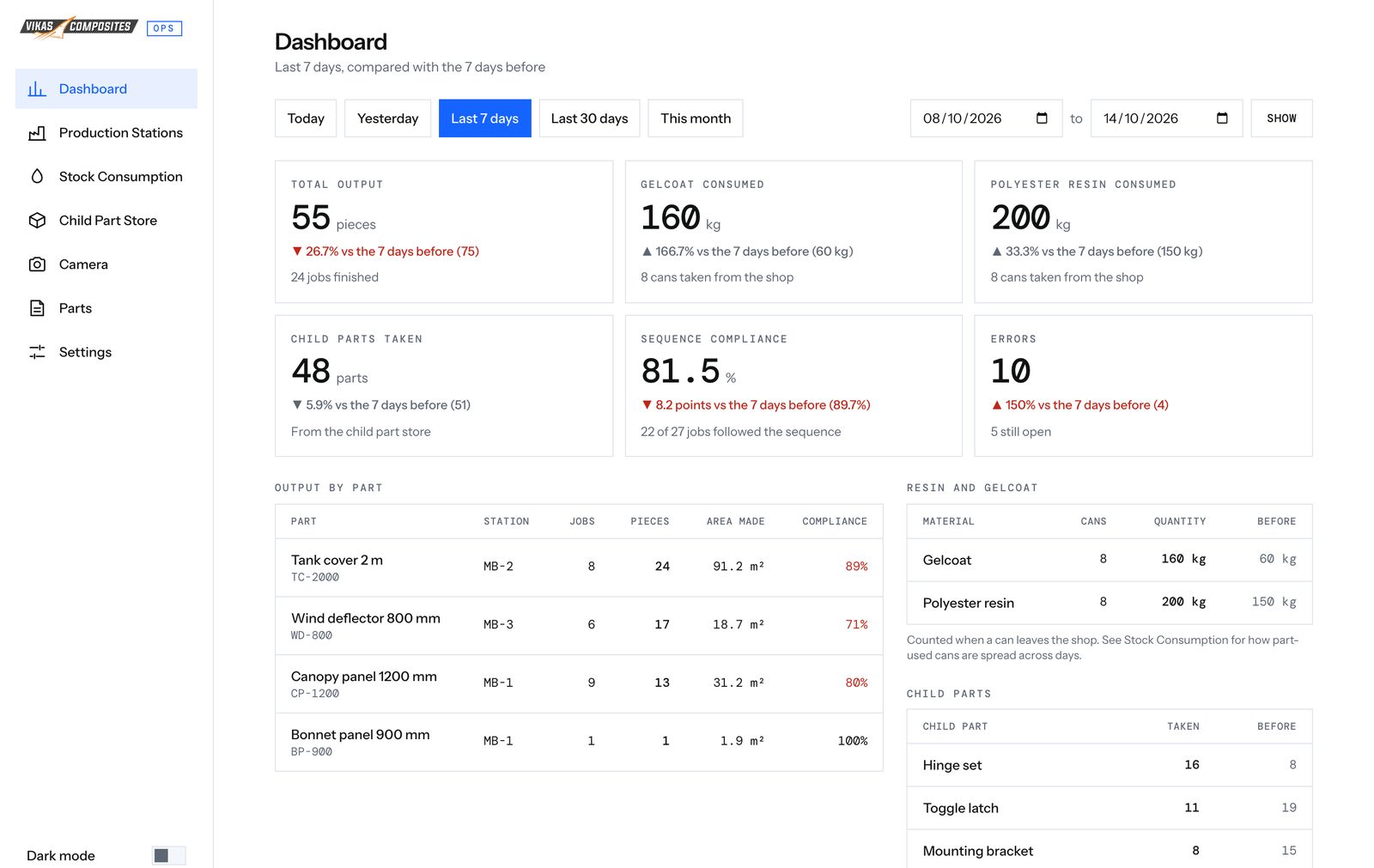Click the Gelcoat material row label

pyautogui.click(x=947, y=560)
